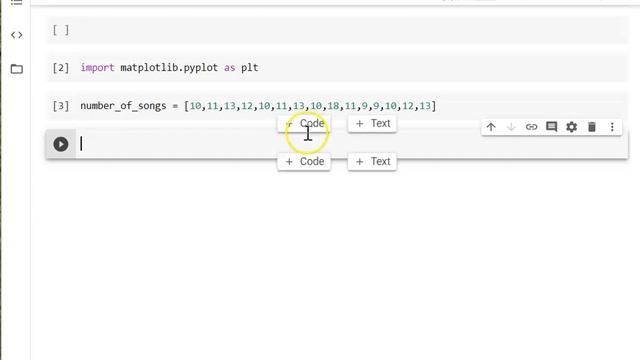This screenshot has width=640, height=360.
Task: Click into the active empty code cell editor
Action: (x=351, y=144)
